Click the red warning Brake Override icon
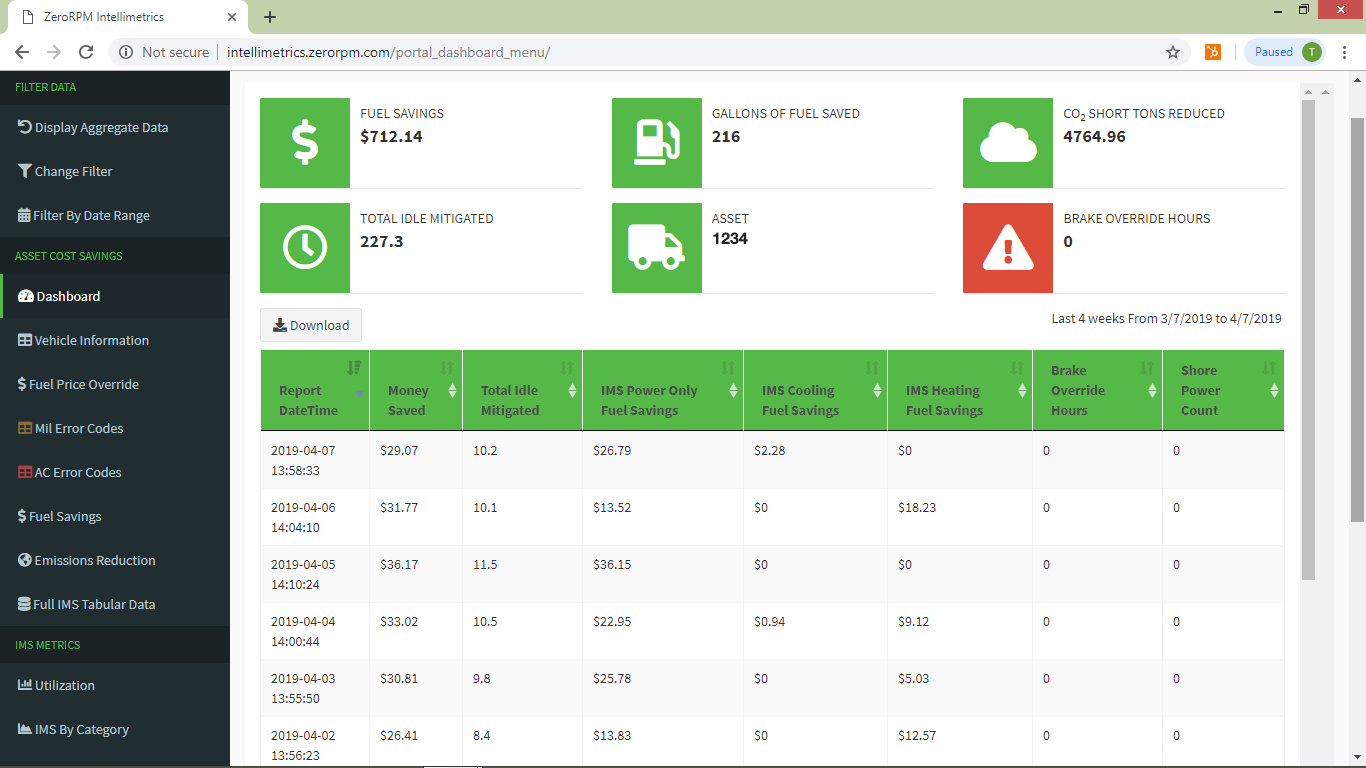The image size is (1366, 768). (1008, 248)
